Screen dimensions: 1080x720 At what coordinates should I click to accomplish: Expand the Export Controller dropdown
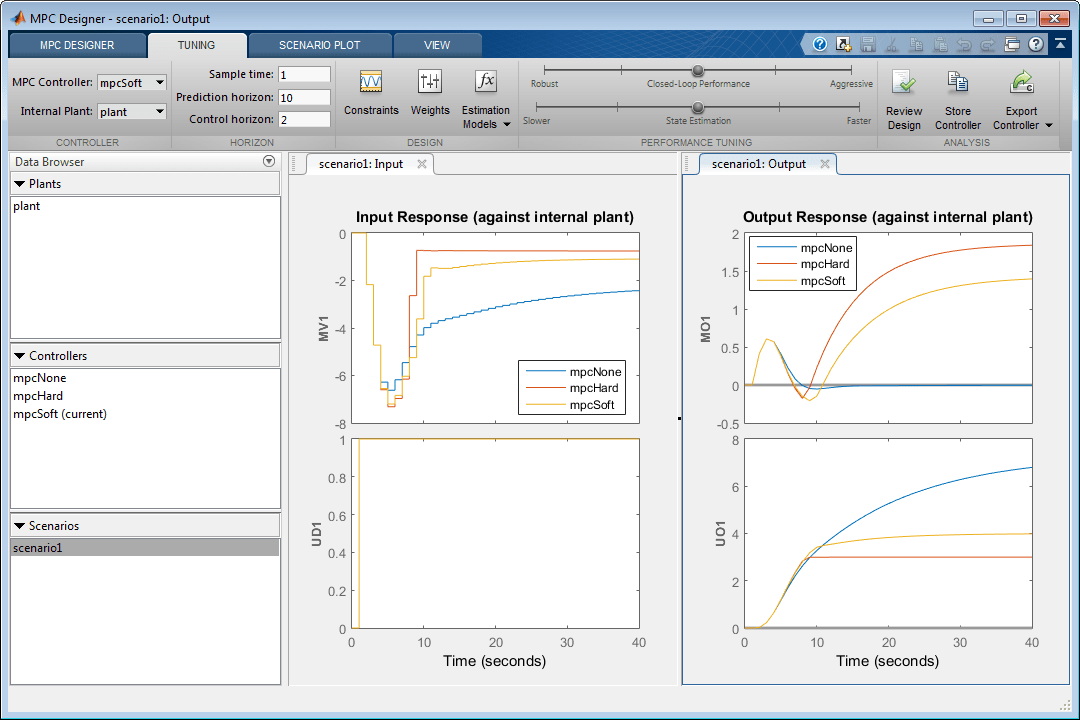point(1048,126)
